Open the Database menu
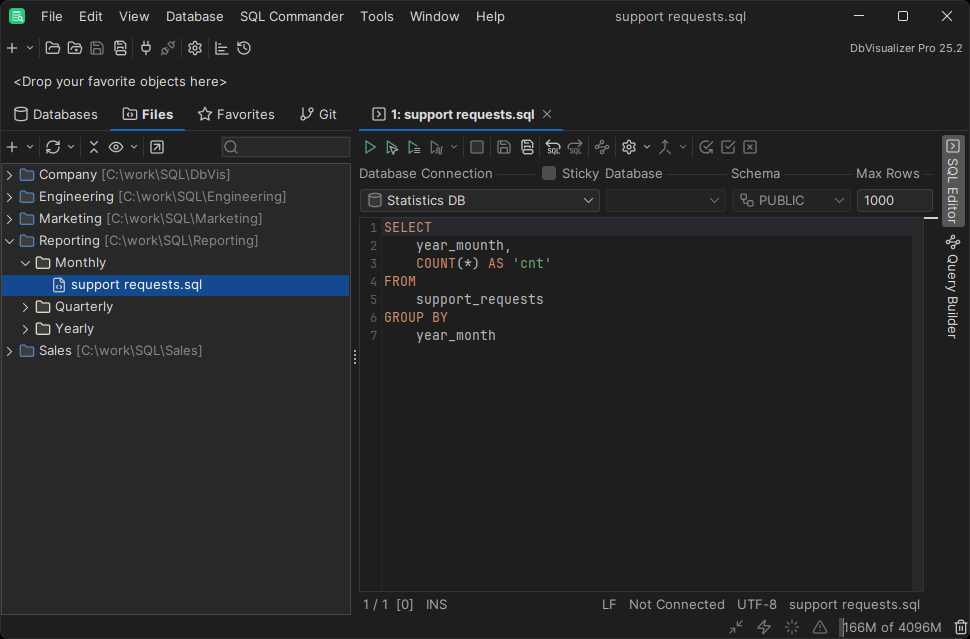970x639 pixels. pyautogui.click(x=194, y=17)
